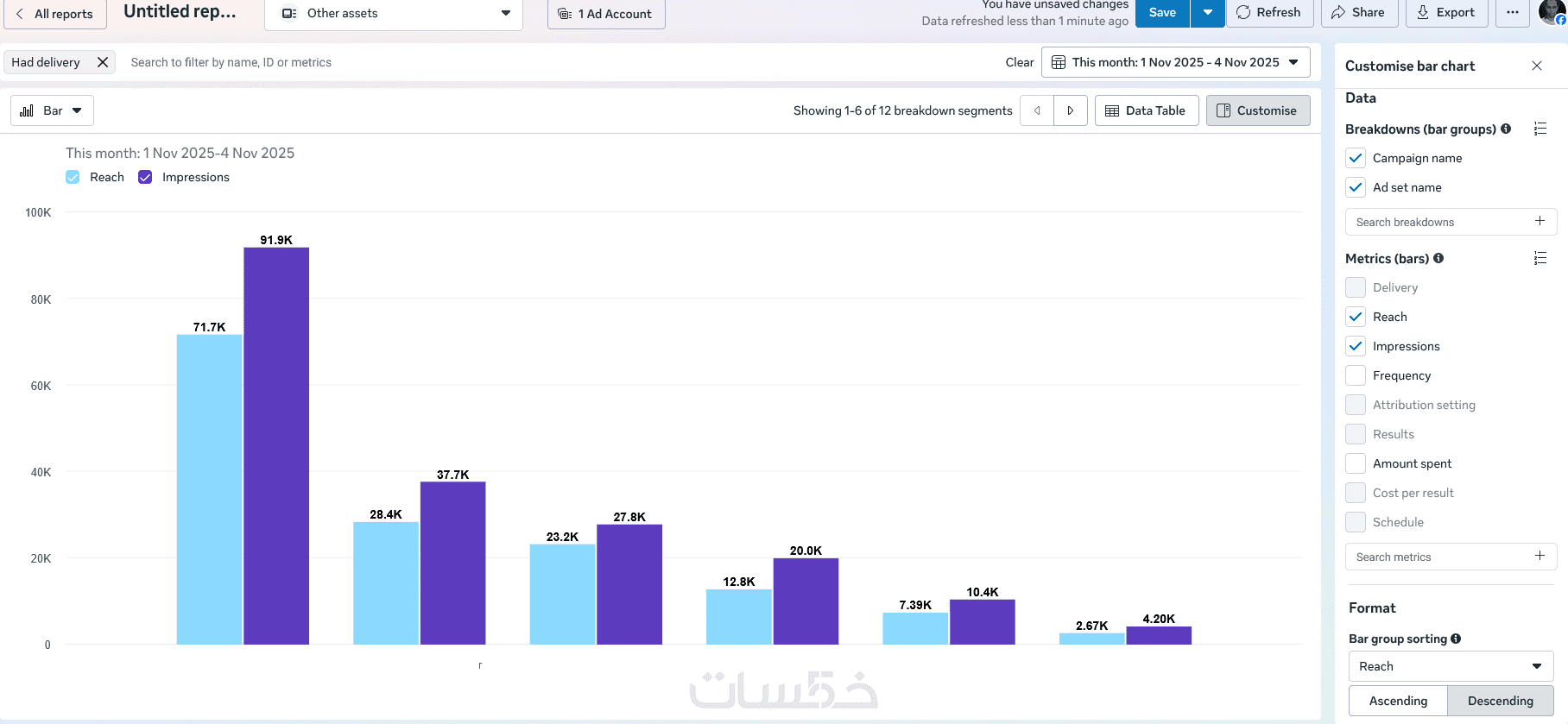Open the more options ellipsis menu
Viewport: 1568px width, 724px height.
click(1513, 12)
